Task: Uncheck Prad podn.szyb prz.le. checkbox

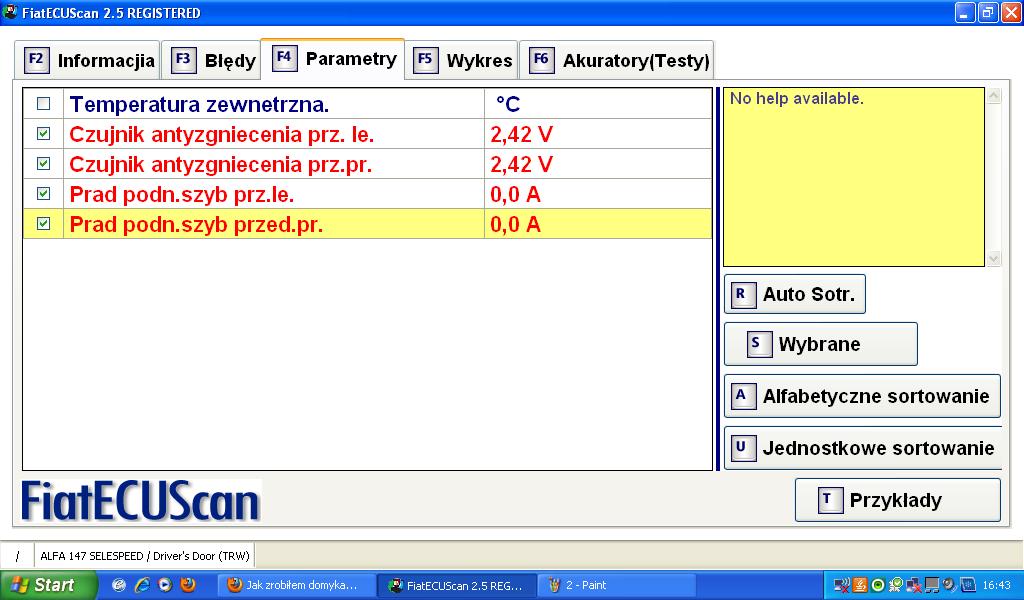Action: pos(44,194)
